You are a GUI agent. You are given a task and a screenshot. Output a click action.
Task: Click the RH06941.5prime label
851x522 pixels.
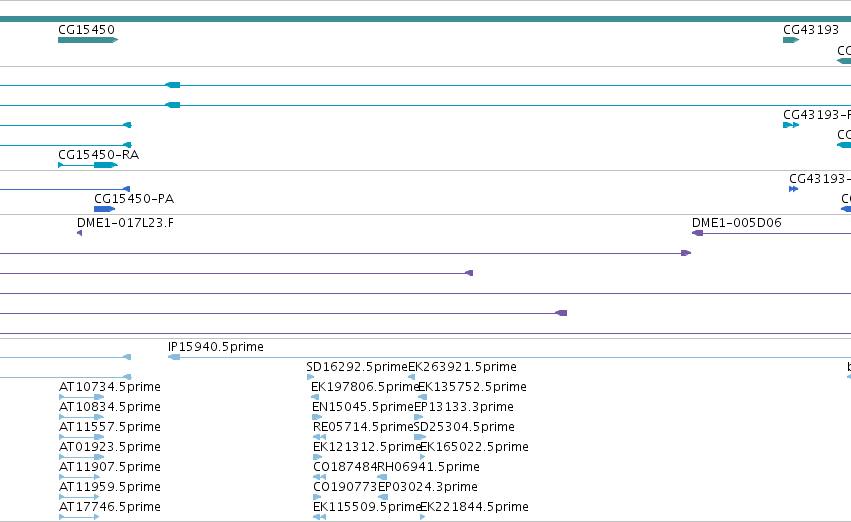tap(428, 467)
